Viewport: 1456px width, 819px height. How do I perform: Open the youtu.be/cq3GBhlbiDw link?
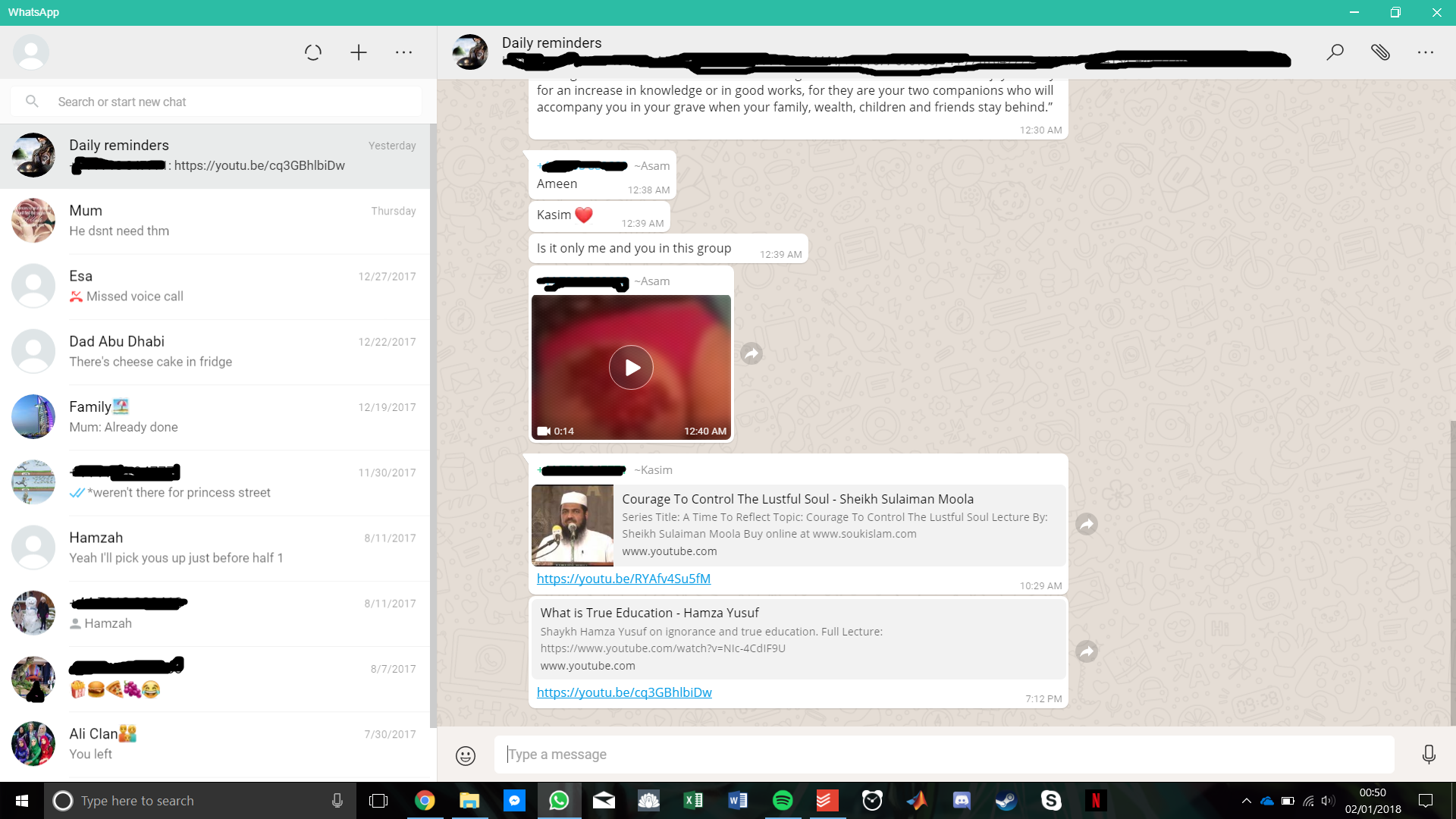624,692
